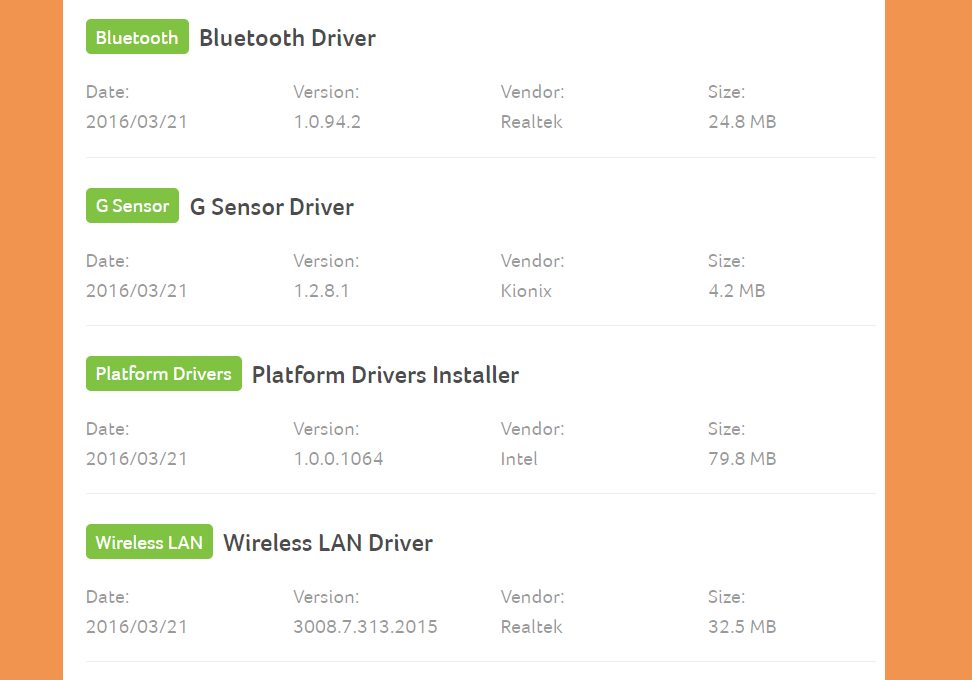Click the Kionix vendor name

tap(526, 291)
